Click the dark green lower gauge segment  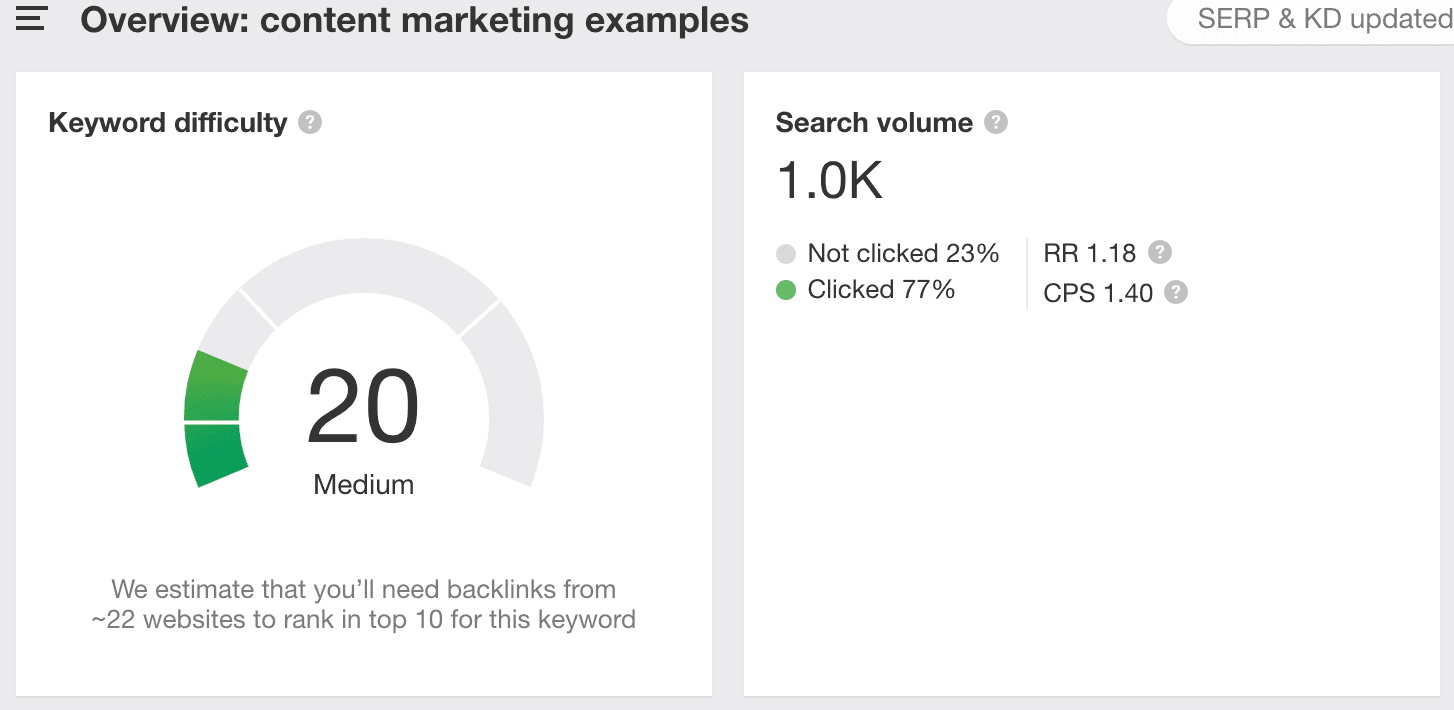click(215, 455)
